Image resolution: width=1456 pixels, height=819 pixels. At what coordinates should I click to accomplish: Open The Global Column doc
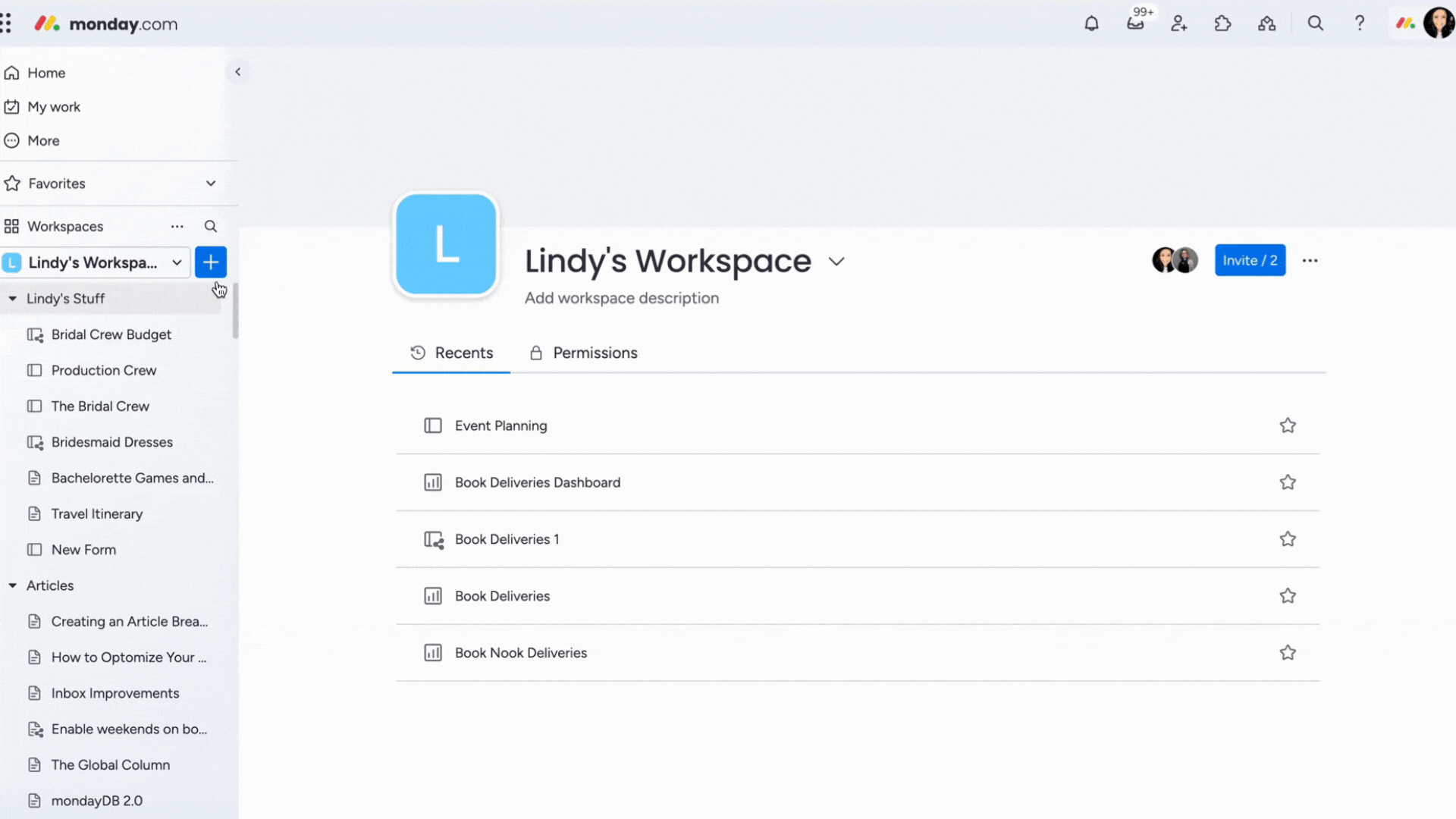111,765
